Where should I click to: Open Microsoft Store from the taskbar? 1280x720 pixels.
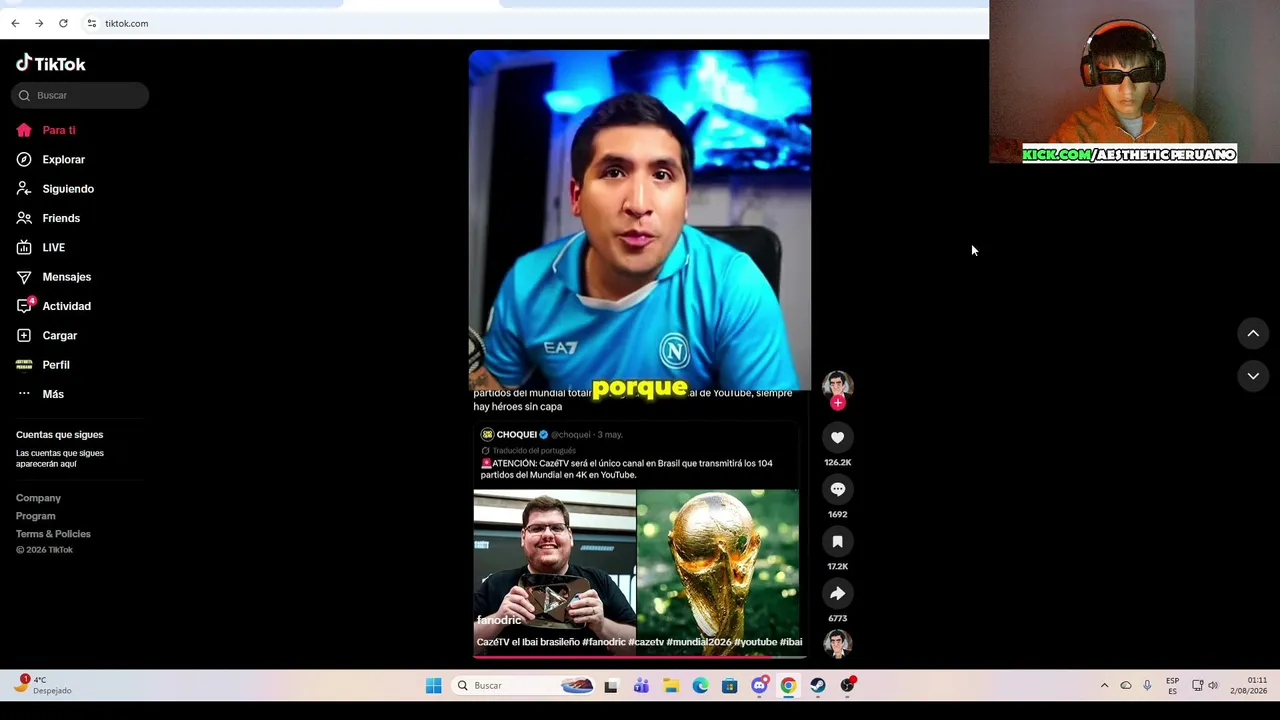pyautogui.click(x=730, y=686)
